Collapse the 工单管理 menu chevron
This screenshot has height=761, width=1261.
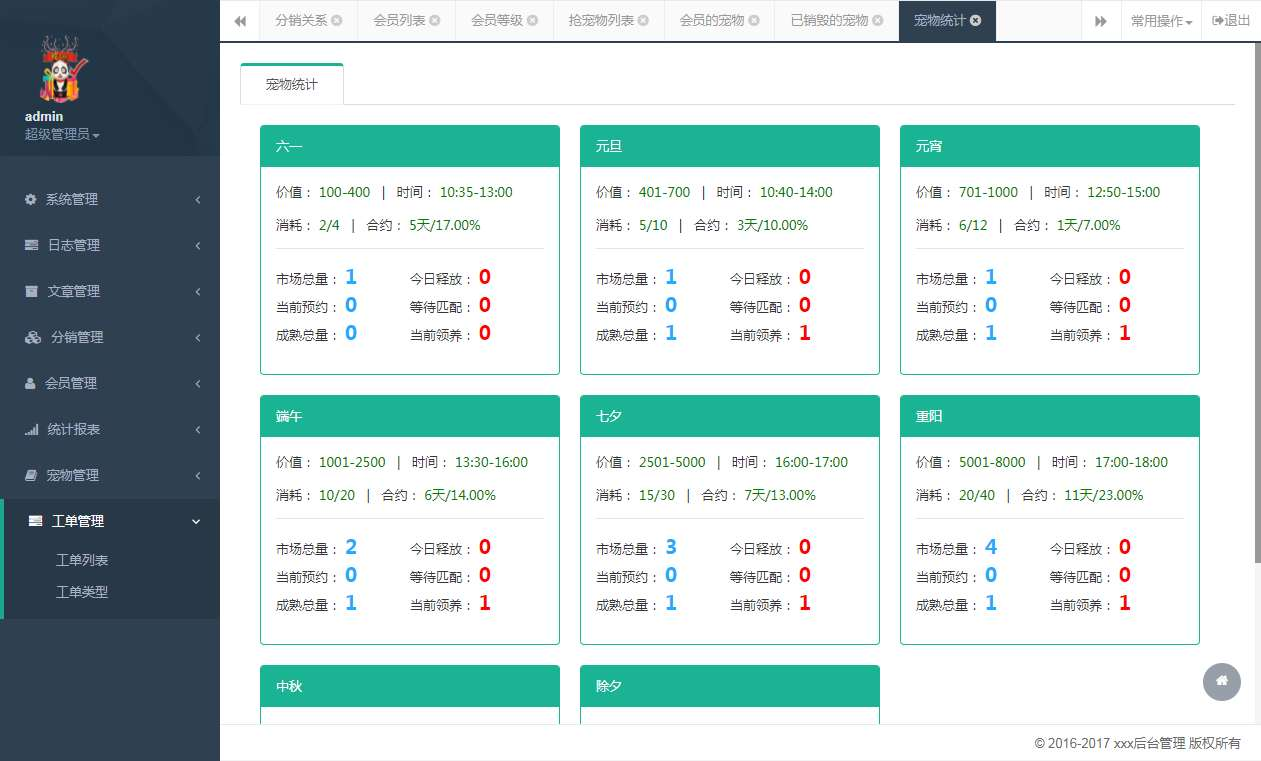tap(196, 521)
